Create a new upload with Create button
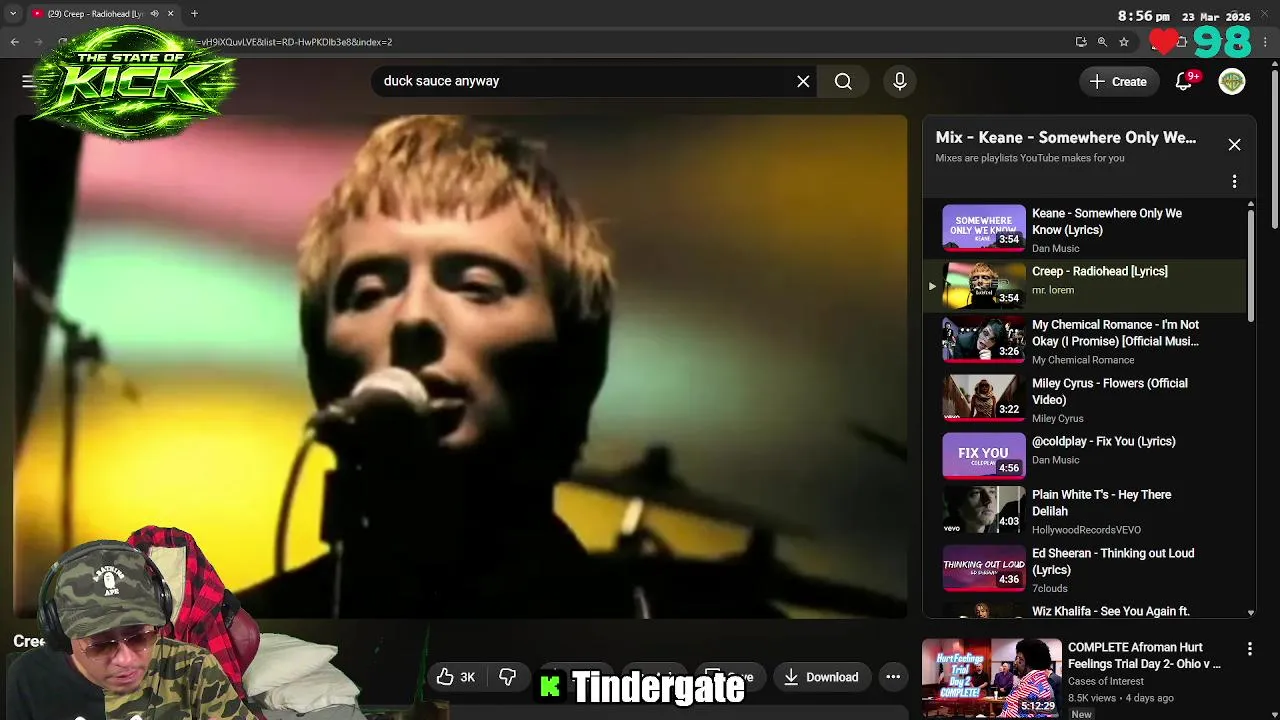Image resolution: width=1280 pixels, height=720 pixels. click(1119, 81)
